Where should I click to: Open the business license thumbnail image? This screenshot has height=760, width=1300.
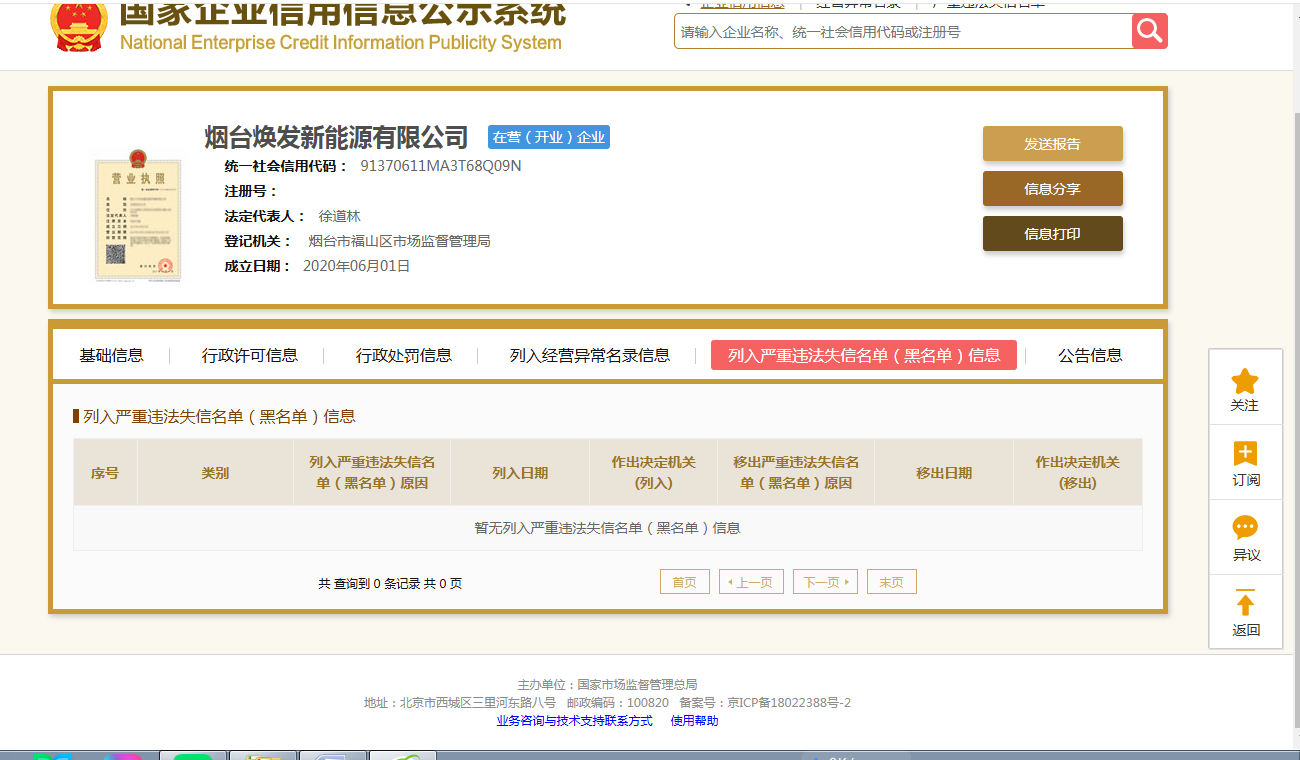click(137, 217)
